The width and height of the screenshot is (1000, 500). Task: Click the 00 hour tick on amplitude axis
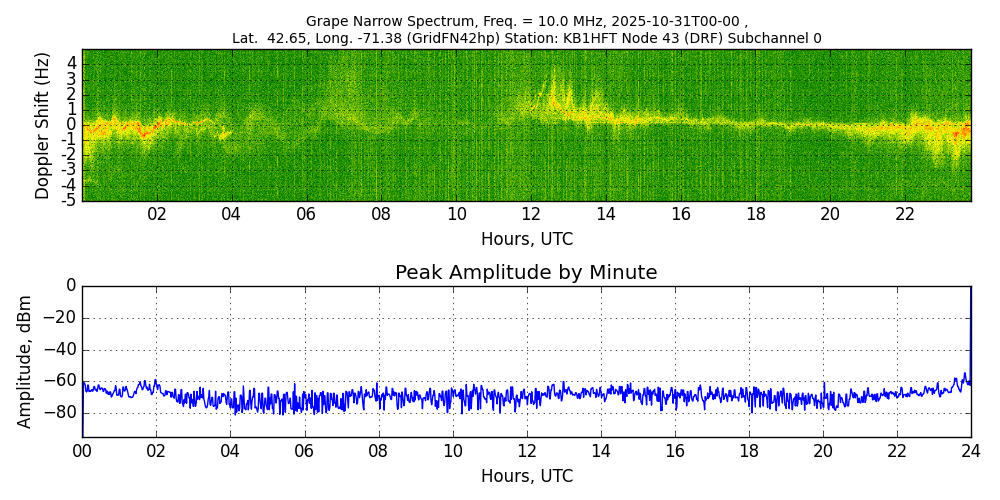tap(82, 451)
